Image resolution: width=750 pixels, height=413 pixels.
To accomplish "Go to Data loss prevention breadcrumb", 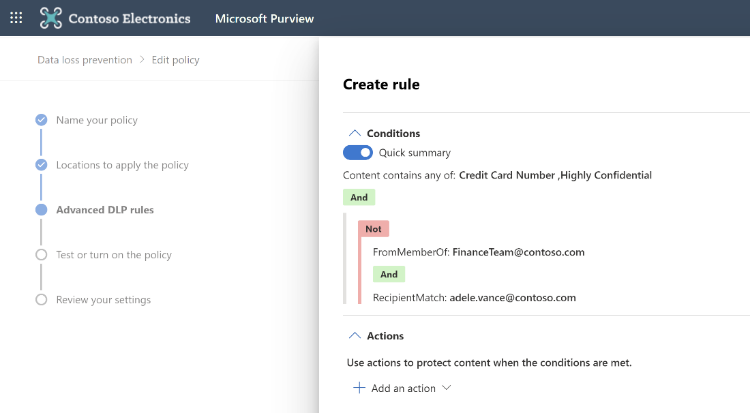I will coord(84,60).
